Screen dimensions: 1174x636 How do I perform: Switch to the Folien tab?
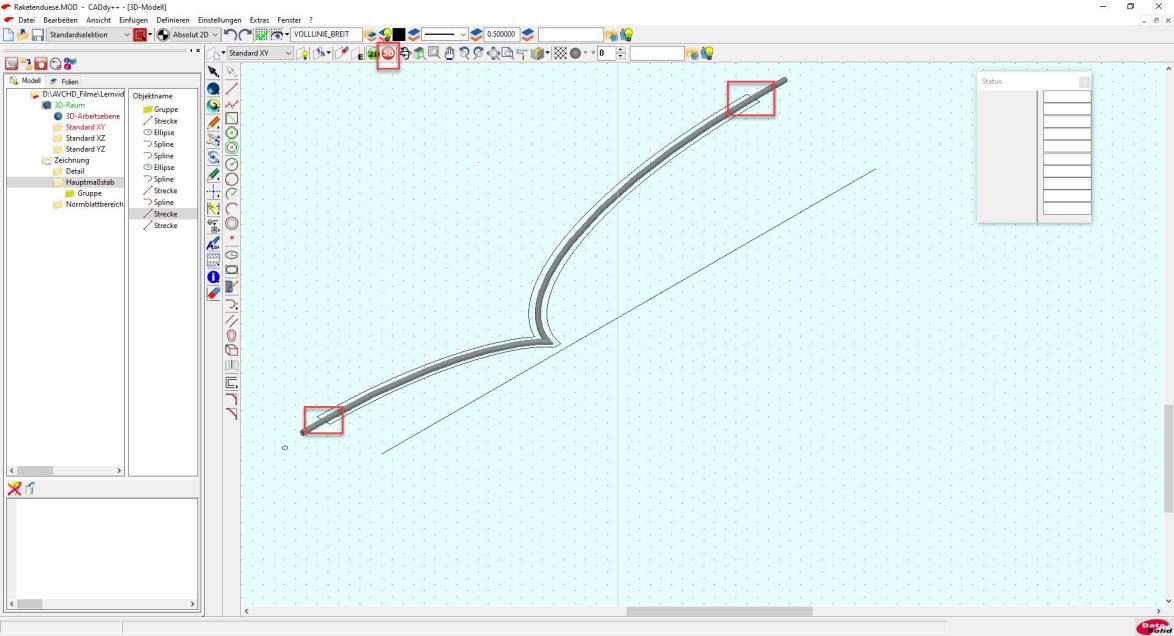pos(64,81)
